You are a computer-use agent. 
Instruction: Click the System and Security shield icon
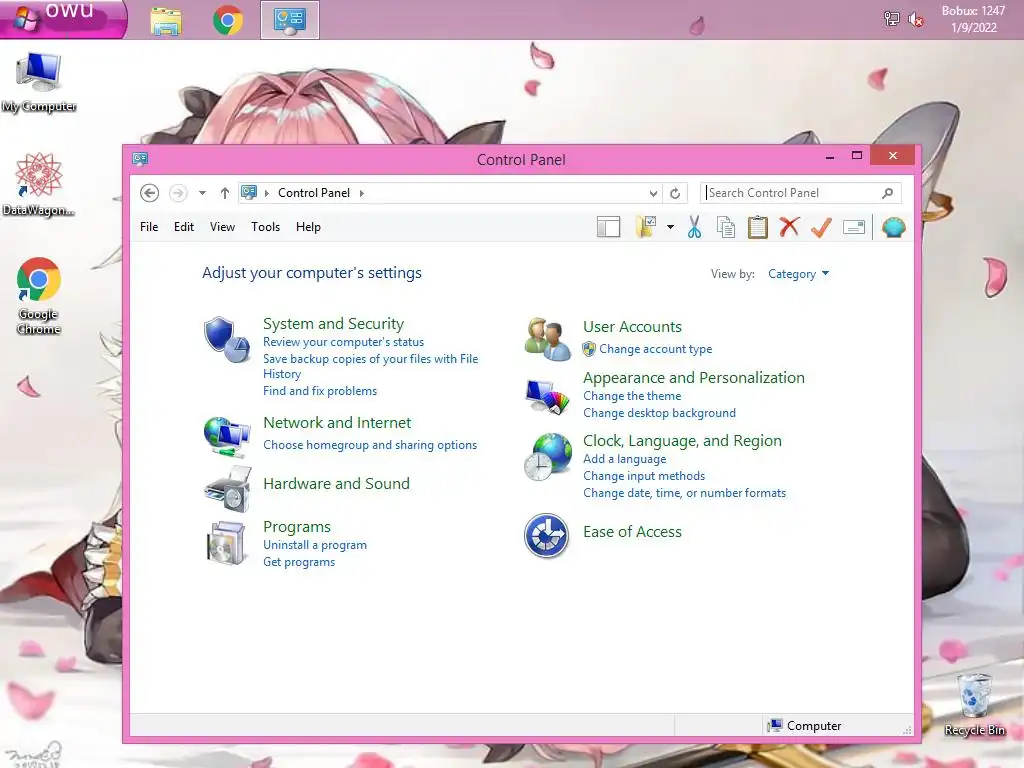[226, 340]
